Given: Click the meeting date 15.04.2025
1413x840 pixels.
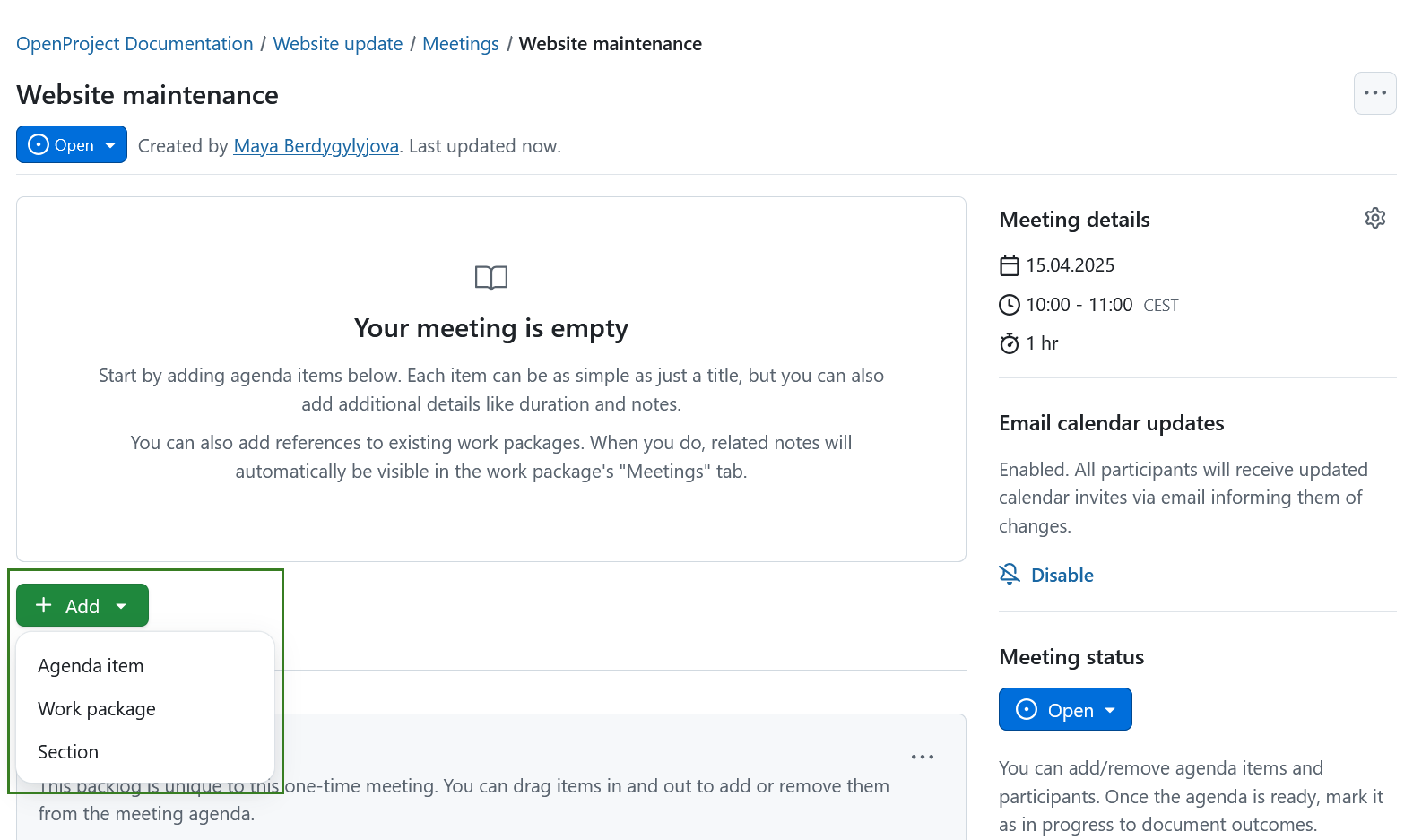Looking at the screenshot, I should point(1070,265).
